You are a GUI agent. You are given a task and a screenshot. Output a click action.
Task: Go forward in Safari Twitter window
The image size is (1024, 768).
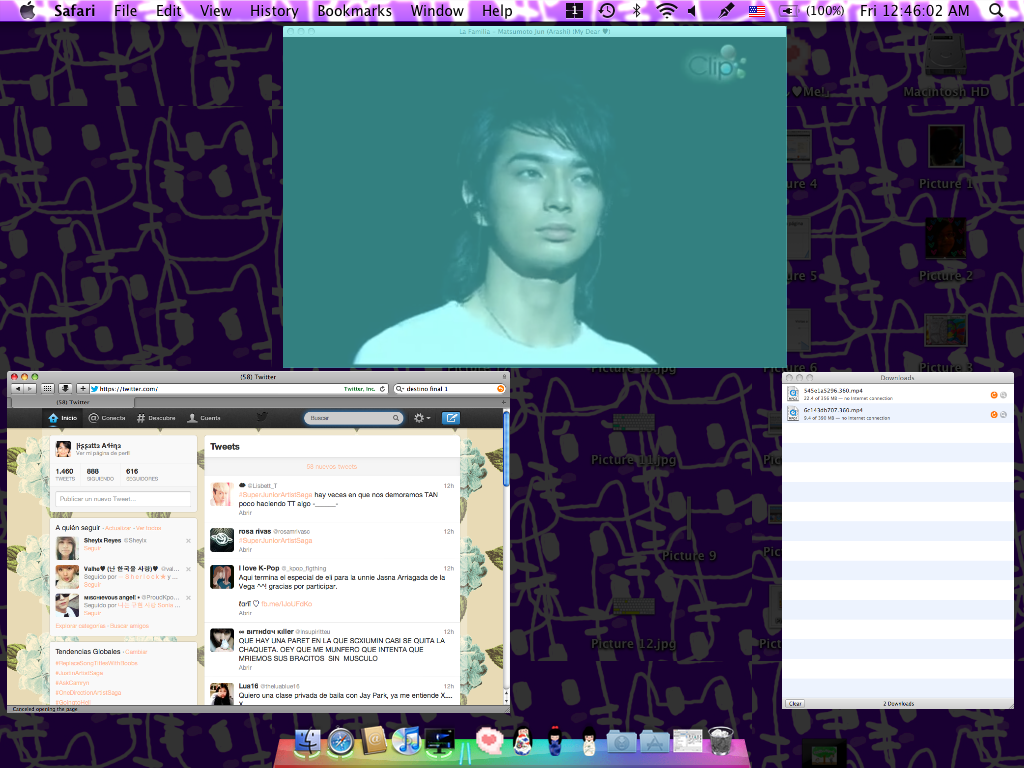pos(29,389)
